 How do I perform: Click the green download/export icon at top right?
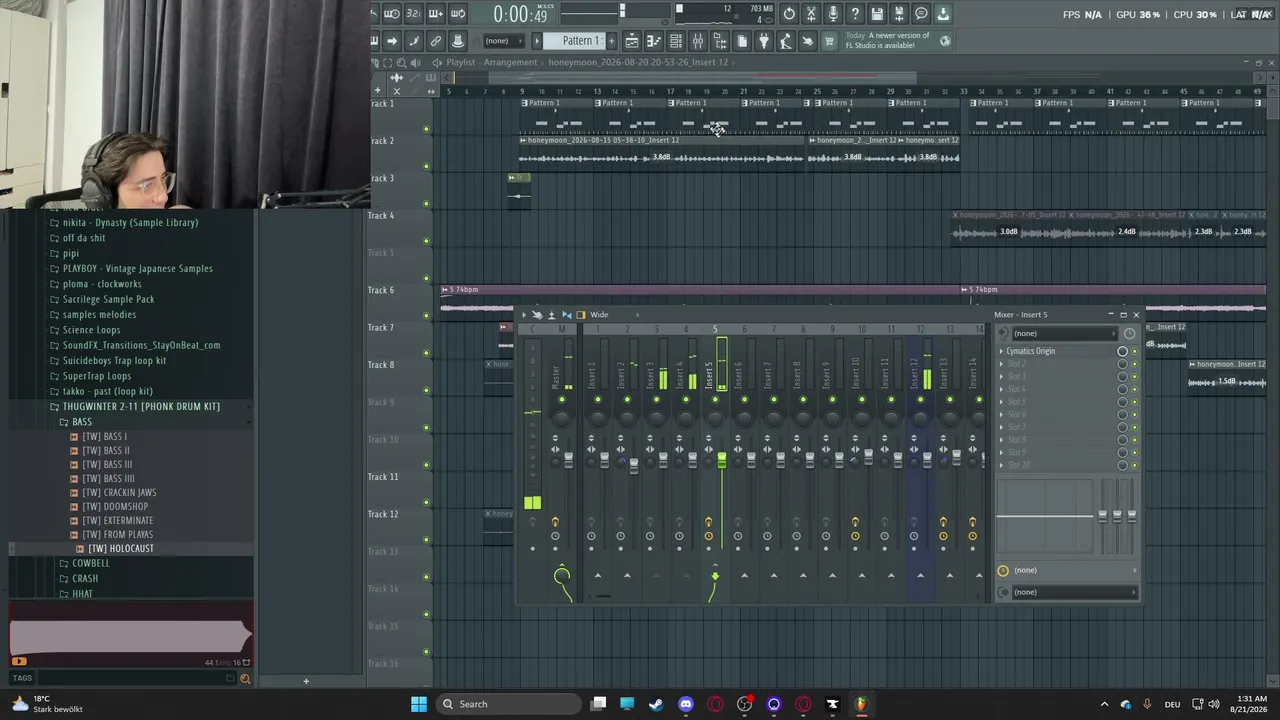[943, 14]
